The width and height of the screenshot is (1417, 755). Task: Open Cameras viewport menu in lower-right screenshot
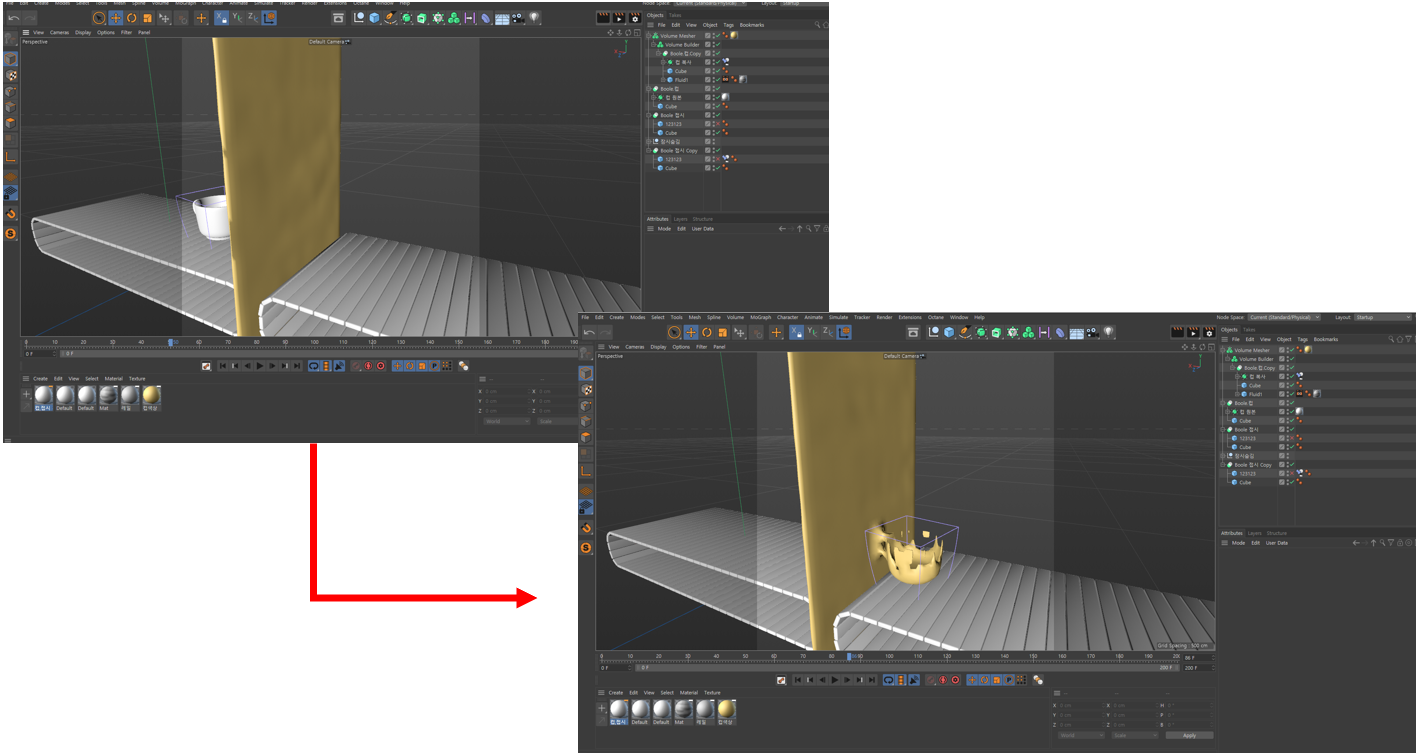[x=635, y=347]
